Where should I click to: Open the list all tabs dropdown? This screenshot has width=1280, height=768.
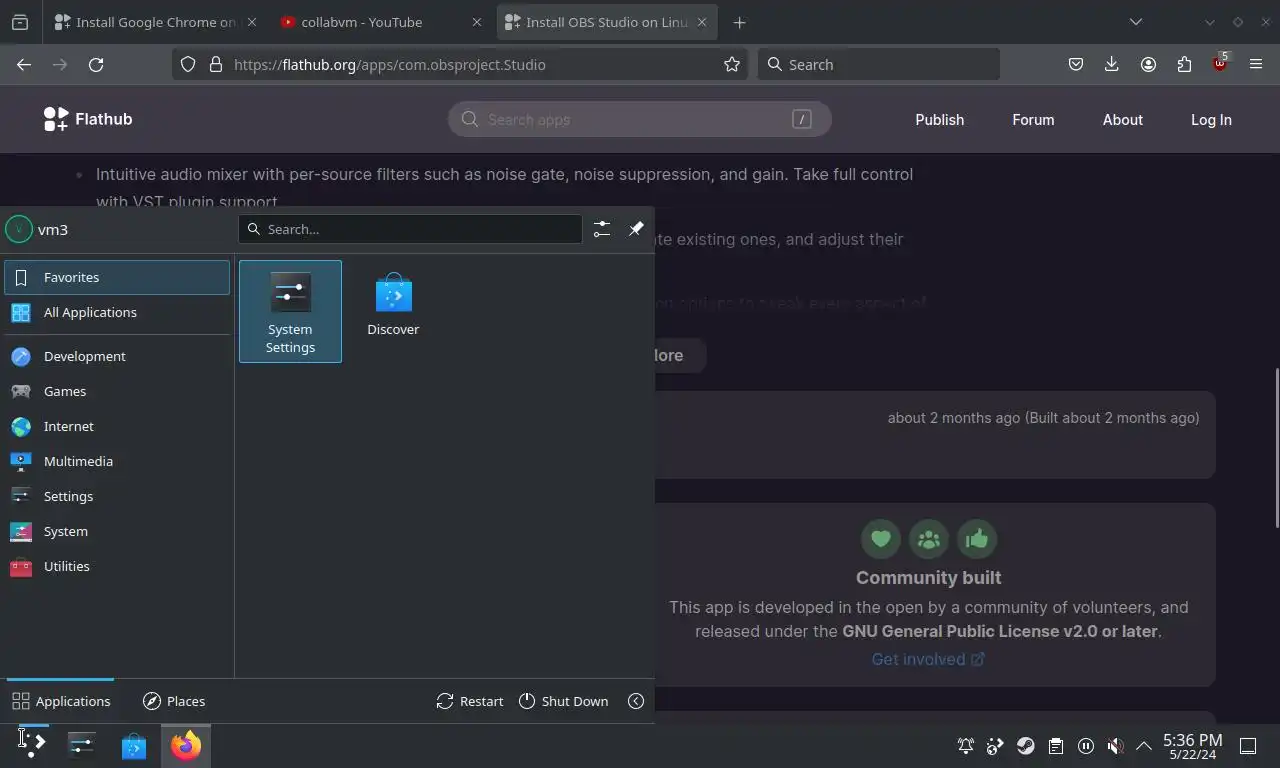1136,22
